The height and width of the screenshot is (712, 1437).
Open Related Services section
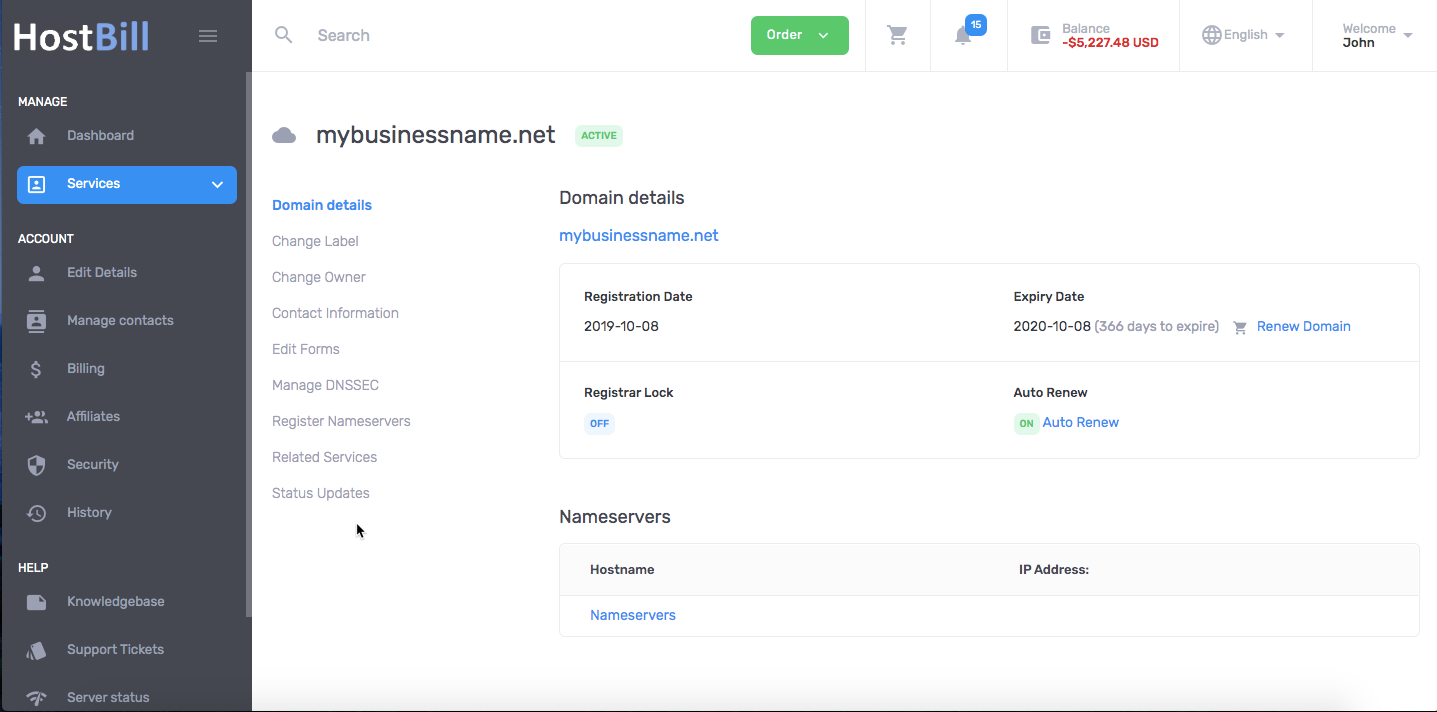[324, 457]
